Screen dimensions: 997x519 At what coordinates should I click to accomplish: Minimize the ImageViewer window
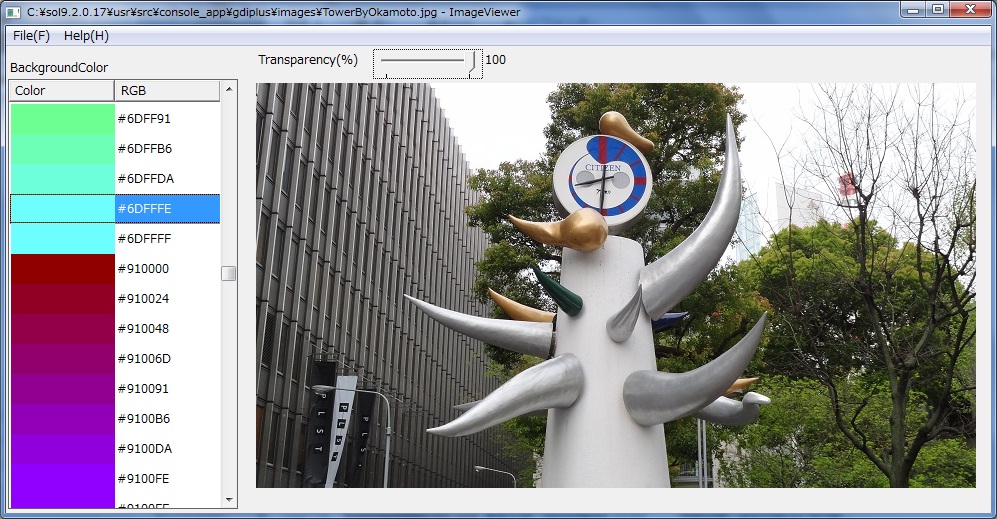coord(913,10)
